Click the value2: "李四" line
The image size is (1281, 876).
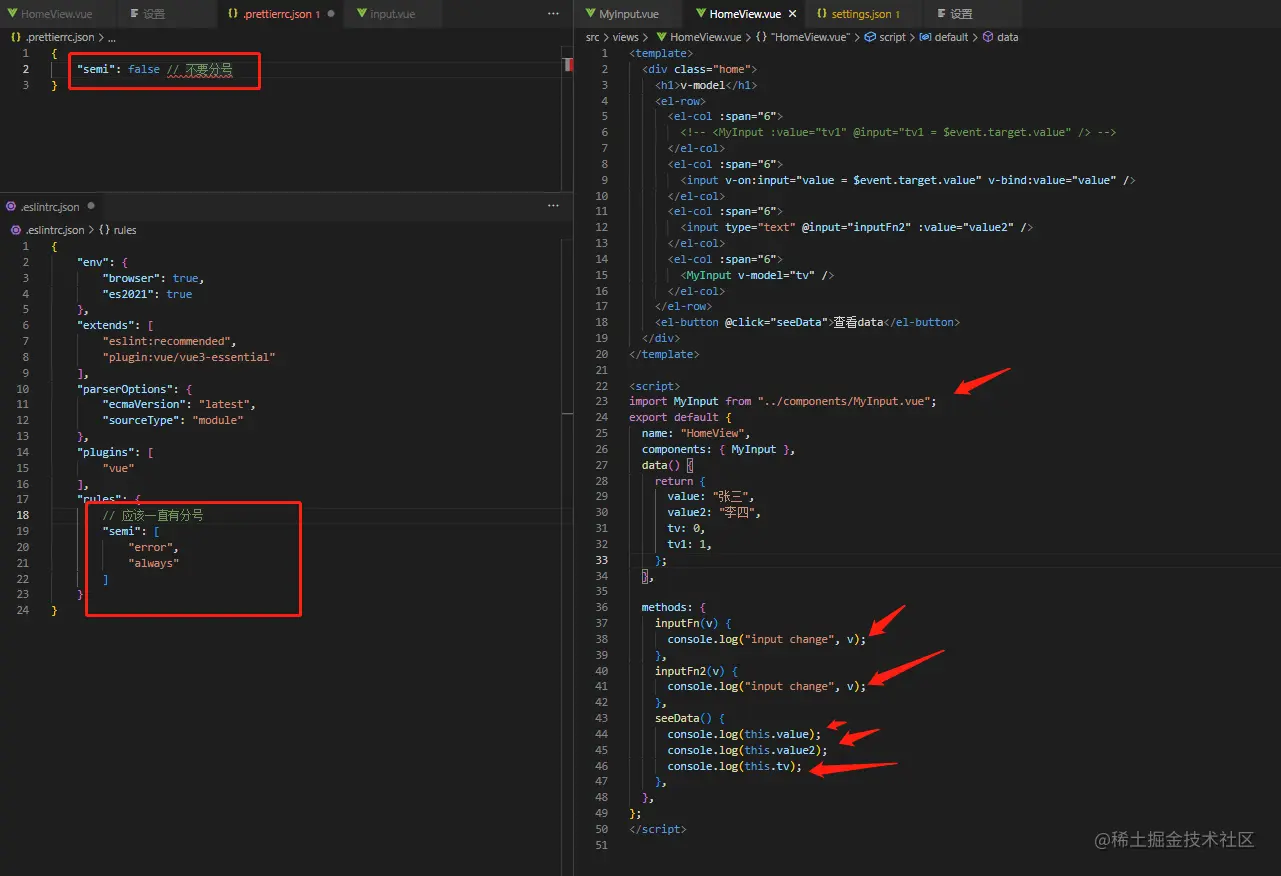(714, 512)
